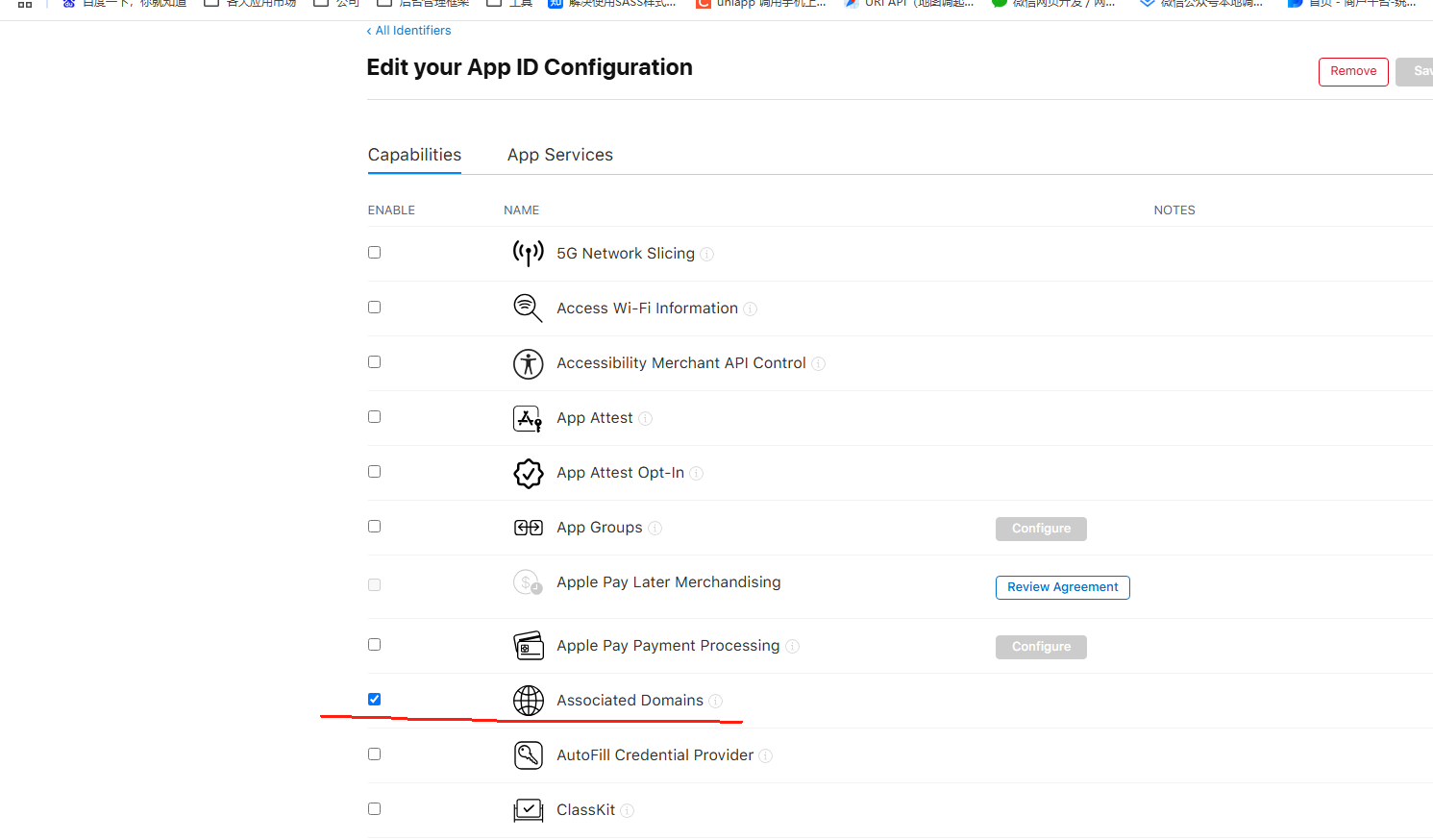Click the "App Attest Opt-In" label
The height and width of the screenshot is (840, 1433).
click(621, 473)
